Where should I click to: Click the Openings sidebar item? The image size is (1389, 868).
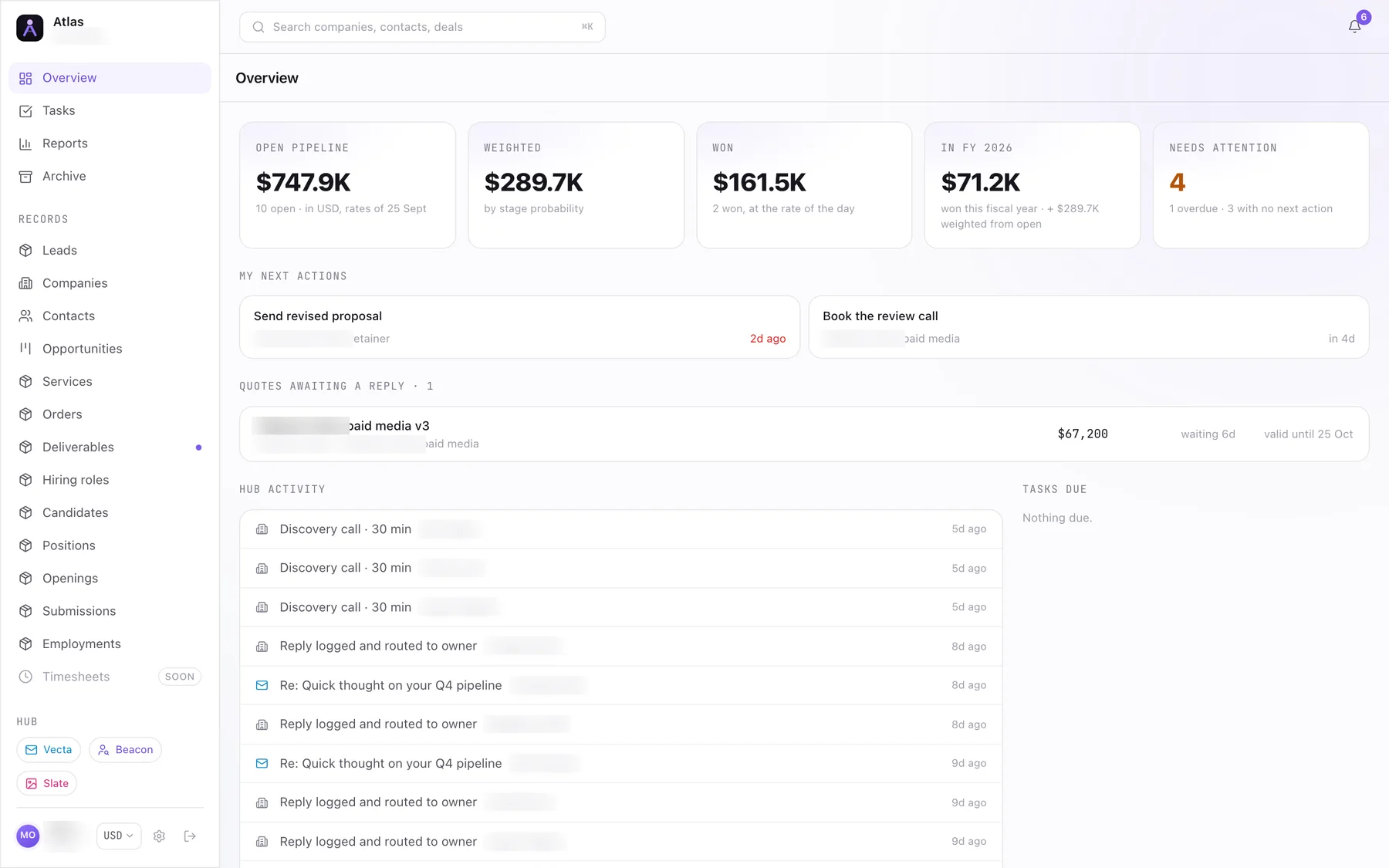[110, 578]
